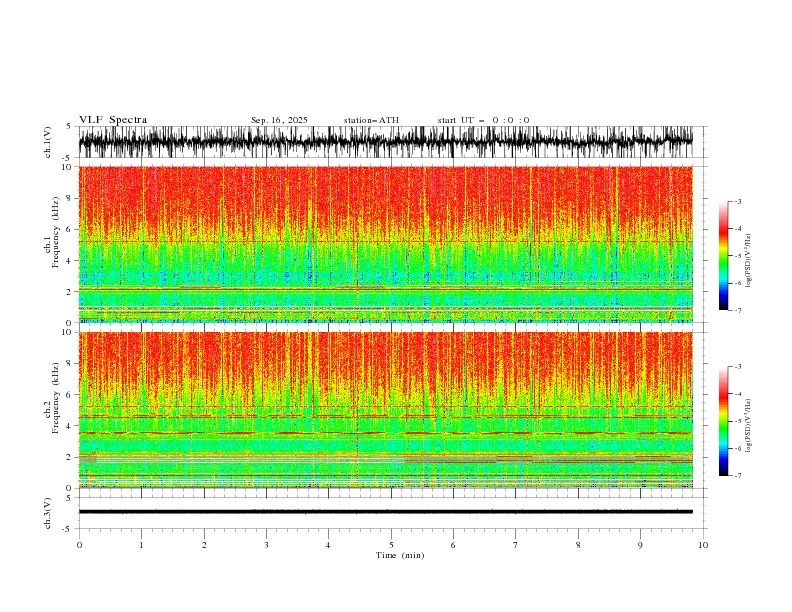
Task: Click time axis tick label "1" at bottom
Action: [x=141, y=545]
